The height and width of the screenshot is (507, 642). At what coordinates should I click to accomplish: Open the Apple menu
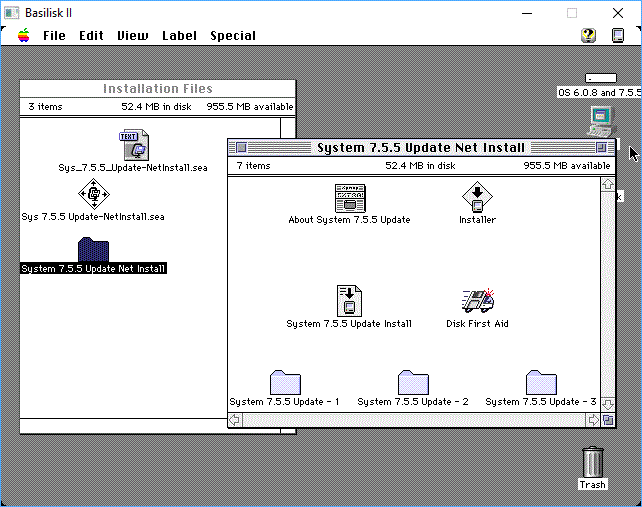[x=24, y=36]
